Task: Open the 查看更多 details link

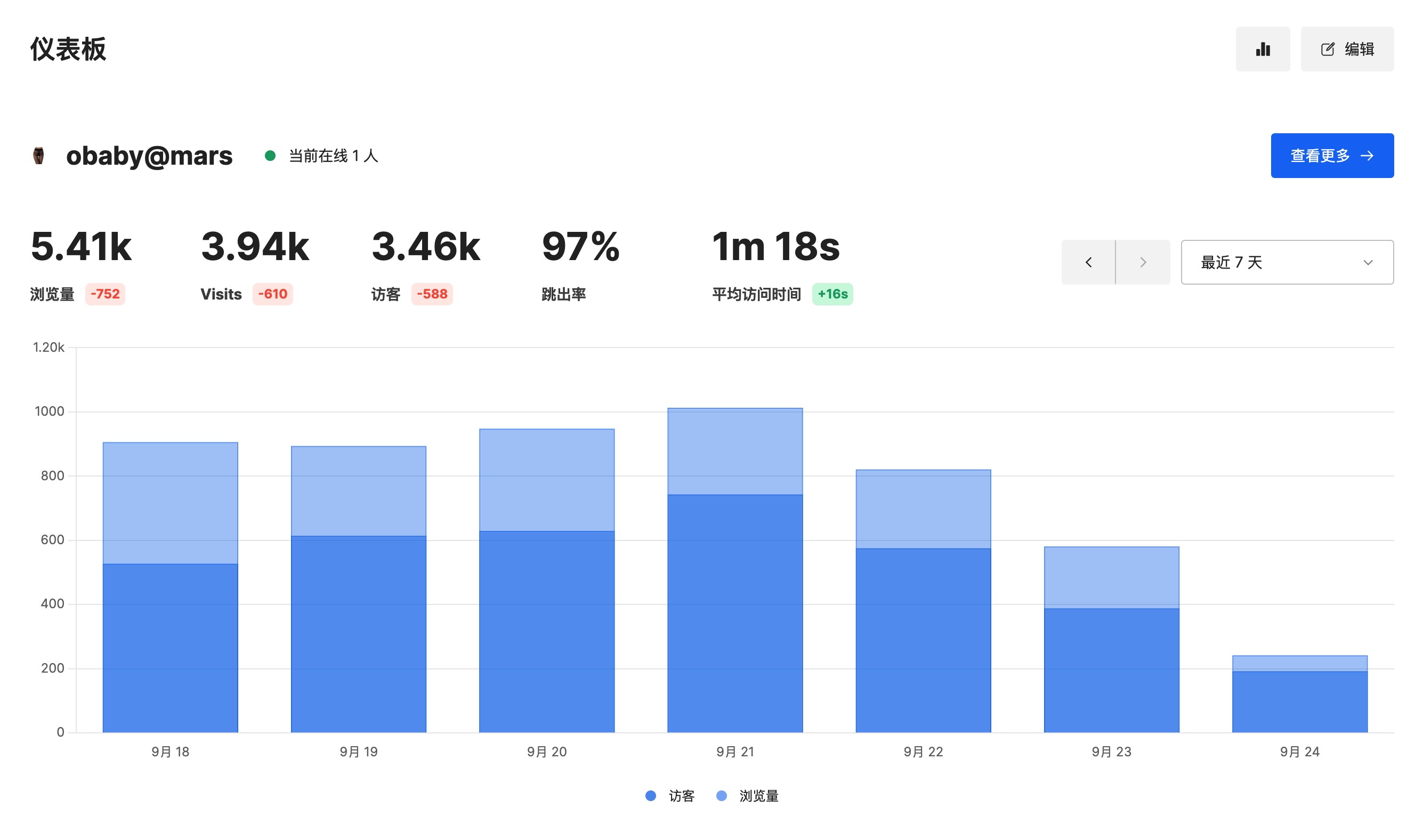Action: point(1332,156)
